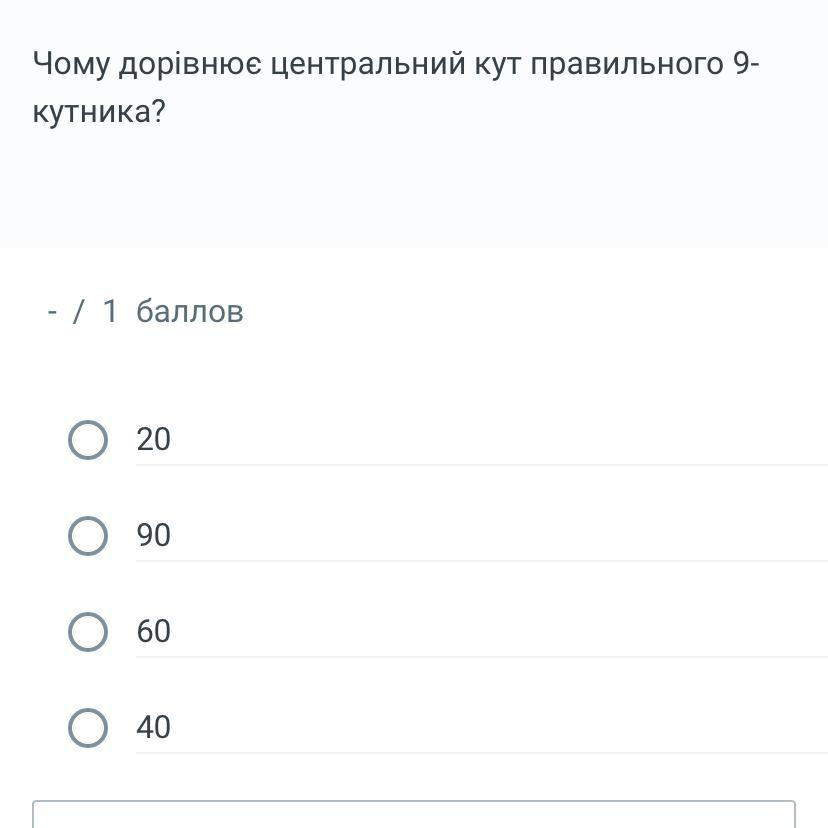
Task: Mark the radio button for answer 60
Action: point(88,632)
